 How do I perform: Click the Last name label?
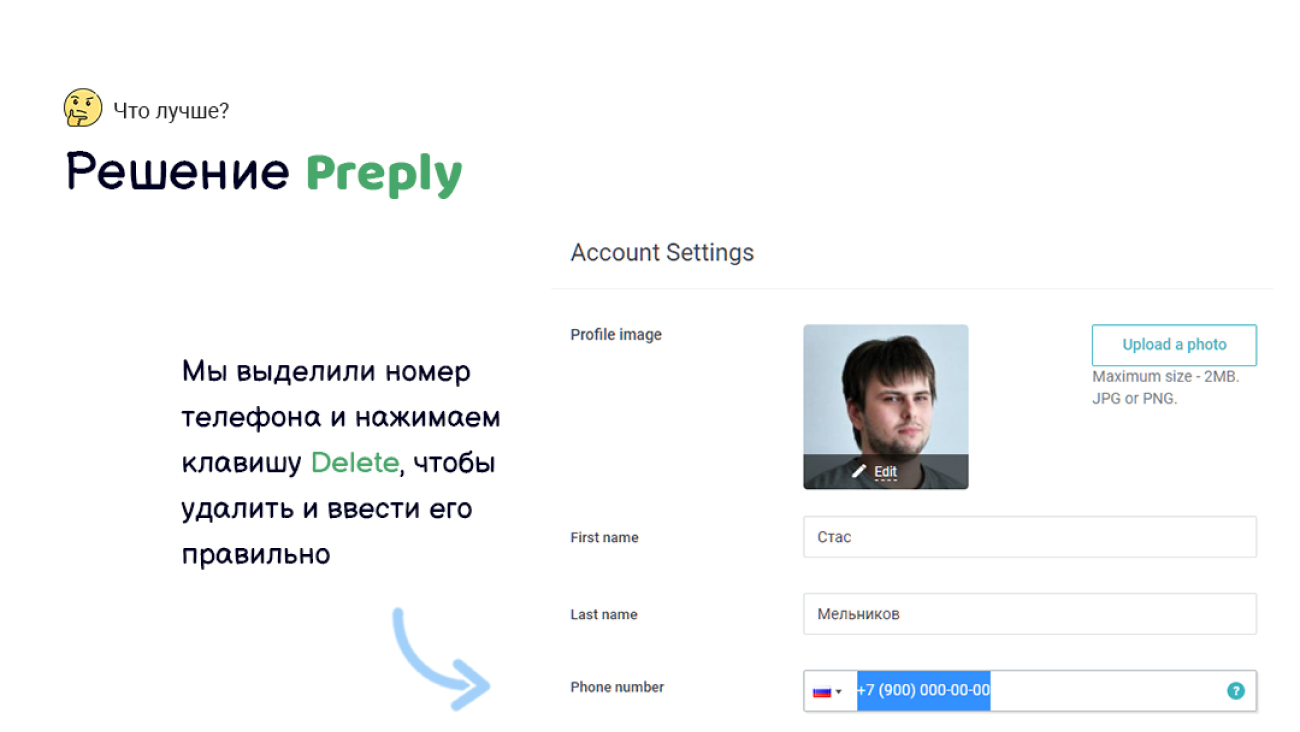coord(604,615)
